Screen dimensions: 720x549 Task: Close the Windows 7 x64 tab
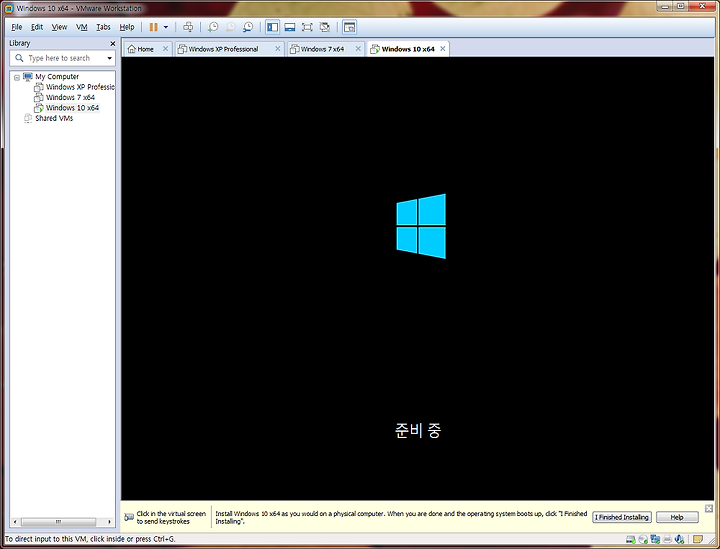point(358,48)
